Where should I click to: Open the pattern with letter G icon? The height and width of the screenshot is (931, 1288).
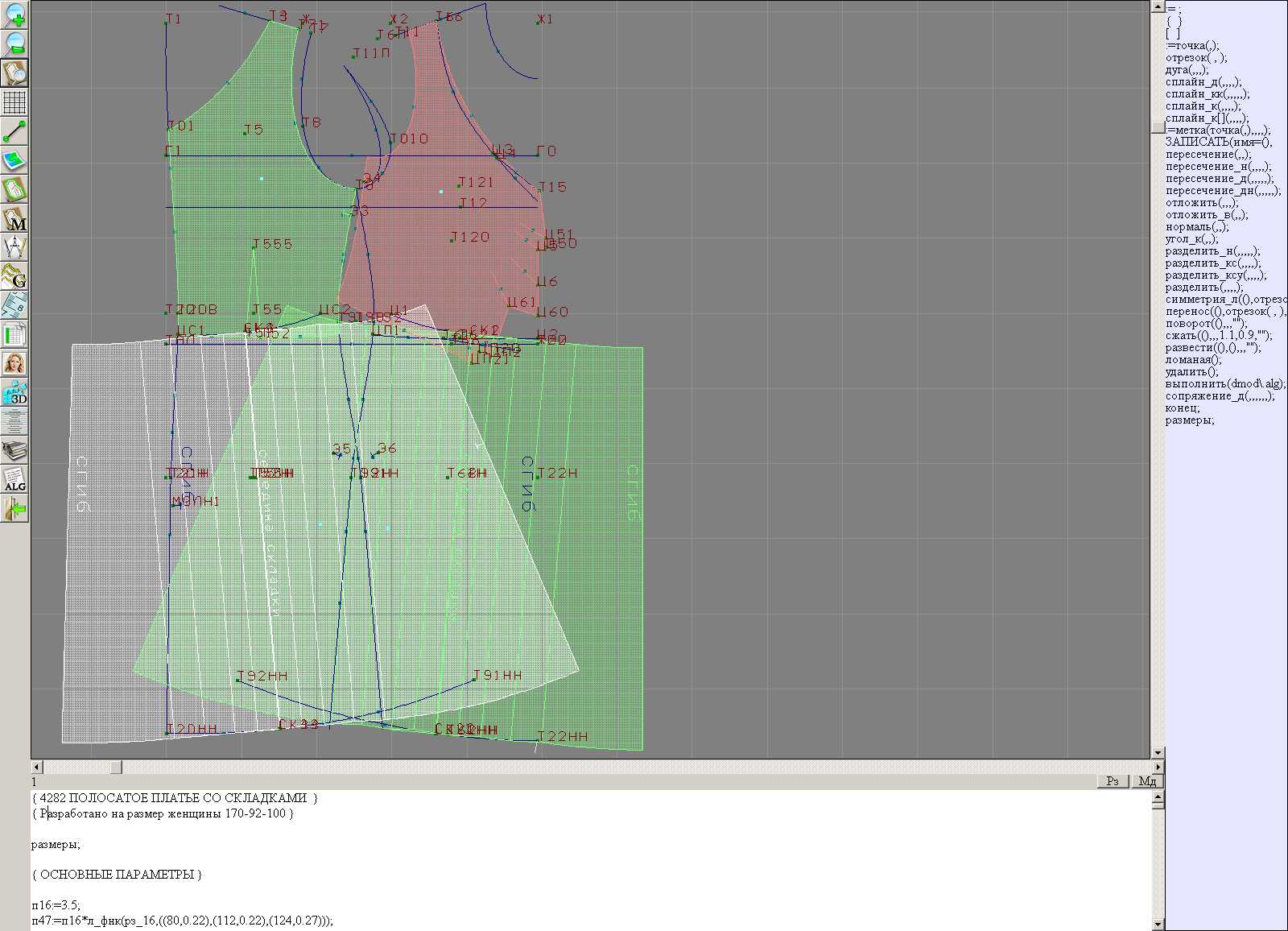pos(14,276)
